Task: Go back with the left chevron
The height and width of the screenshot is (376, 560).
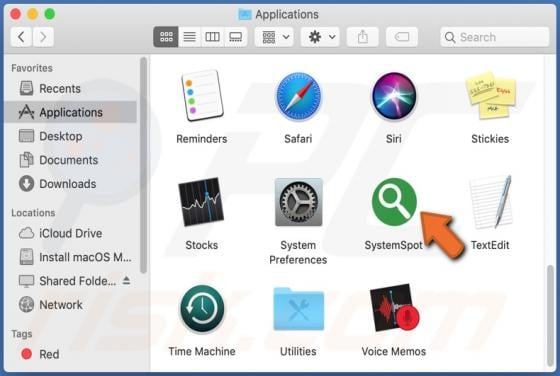Action: [x=21, y=37]
